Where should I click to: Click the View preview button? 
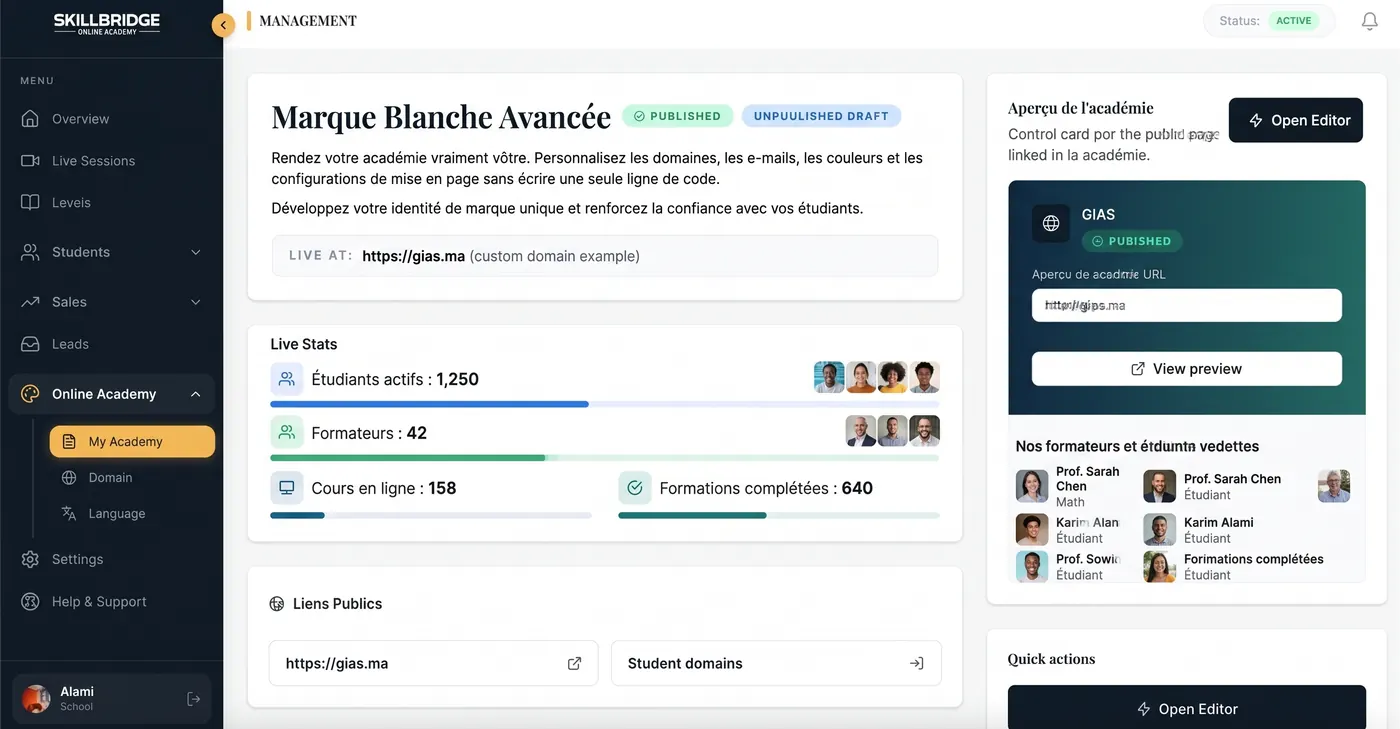pos(1187,369)
